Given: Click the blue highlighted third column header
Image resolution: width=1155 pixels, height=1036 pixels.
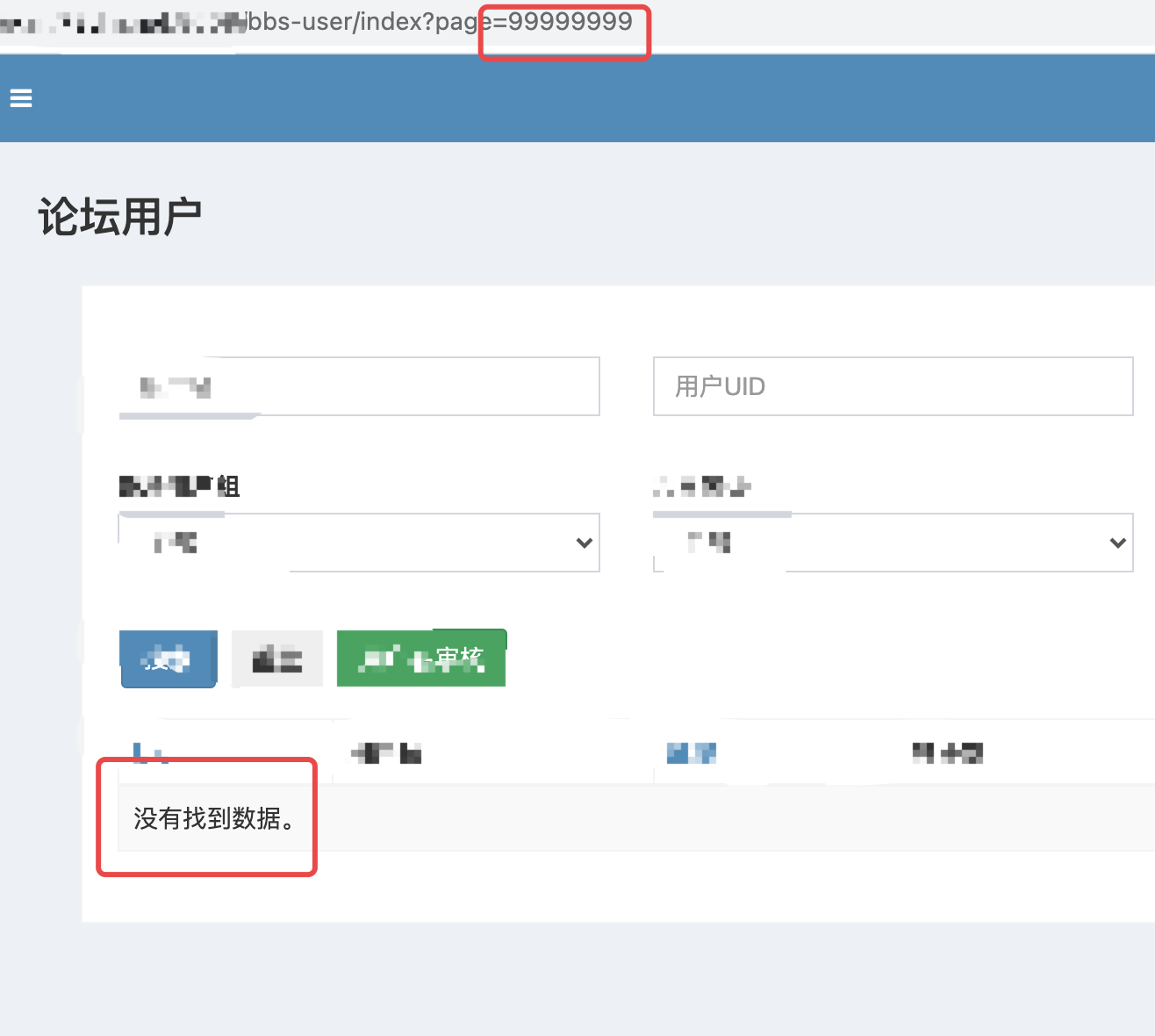Looking at the screenshot, I should tap(691, 752).
